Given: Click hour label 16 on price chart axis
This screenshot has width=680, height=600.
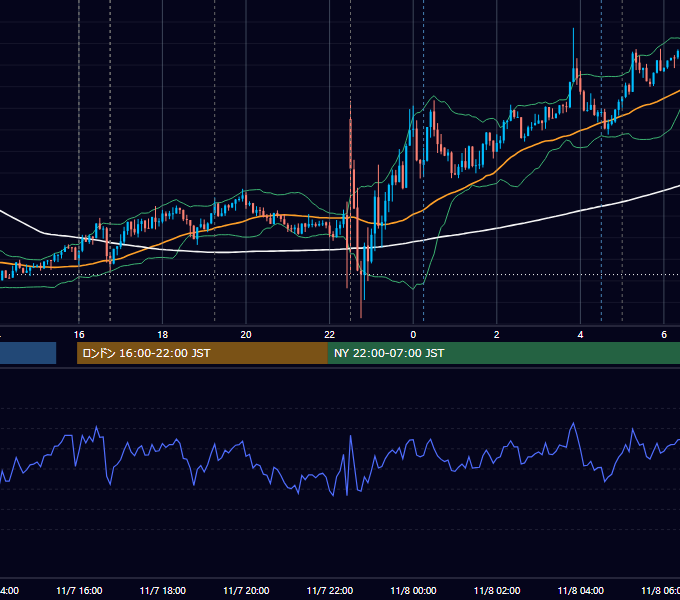Looking at the screenshot, I should coord(79,335).
